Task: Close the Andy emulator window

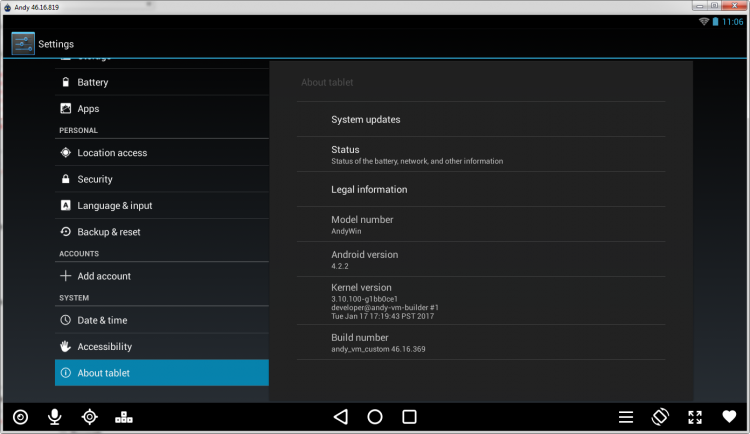Action: [x=735, y=6]
